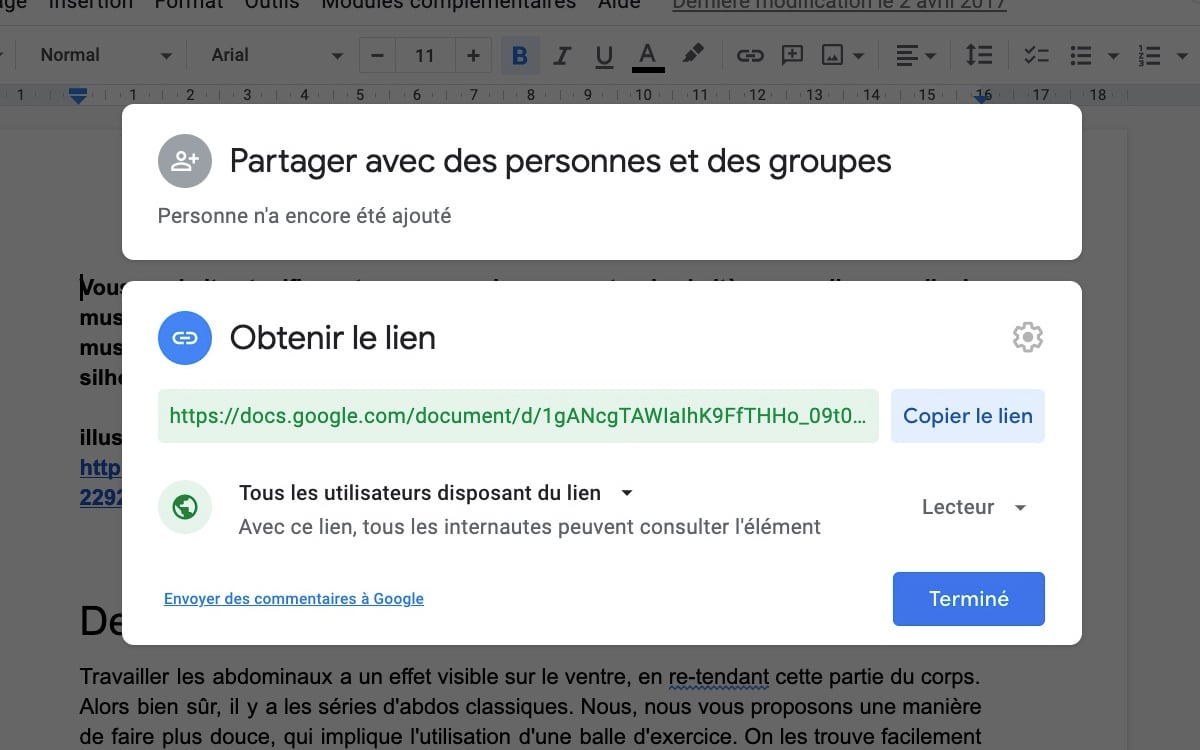Image resolution: width=1200 pixels, height=750 pixels.
Task: Click the bulleted list icon
Action: 1080,56
